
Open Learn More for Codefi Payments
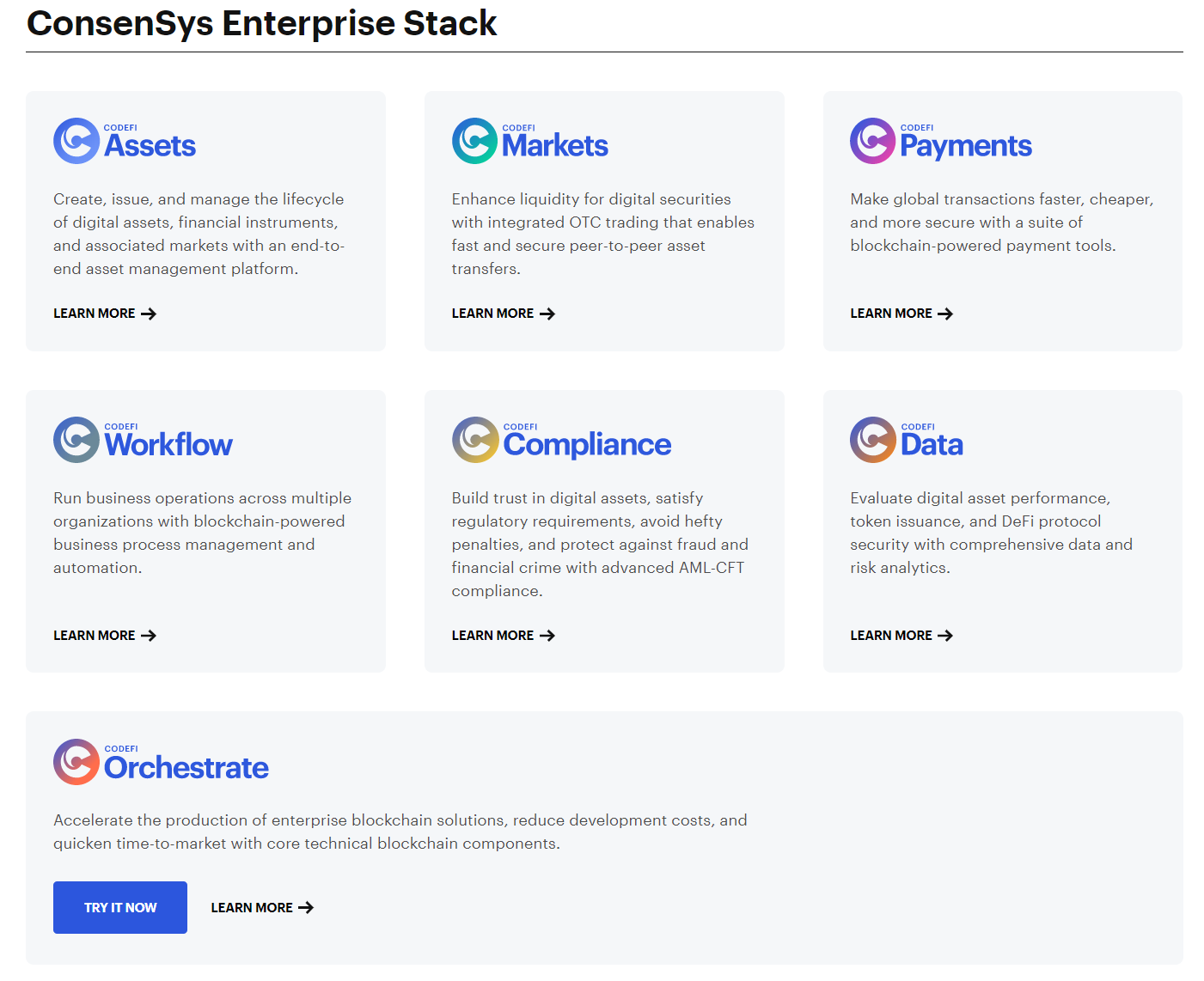901,314
